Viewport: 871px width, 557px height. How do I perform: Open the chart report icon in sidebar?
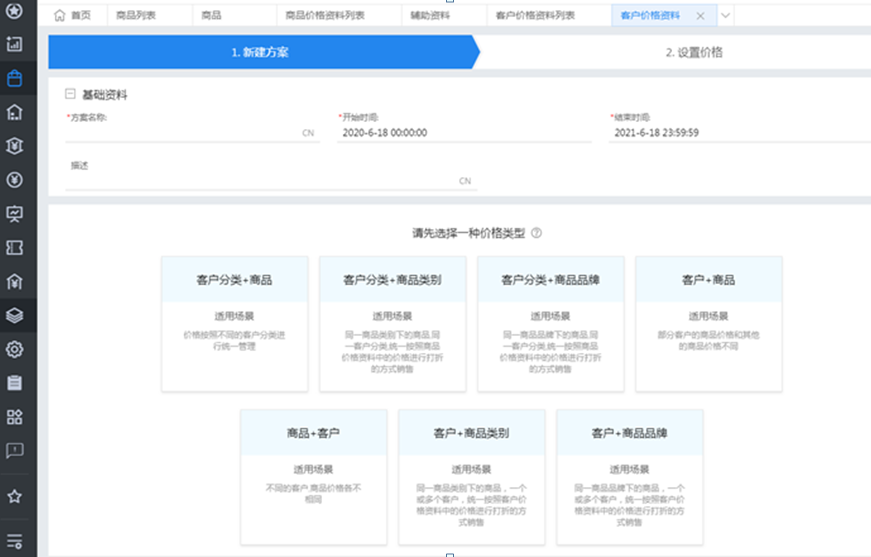coord(15,44)
